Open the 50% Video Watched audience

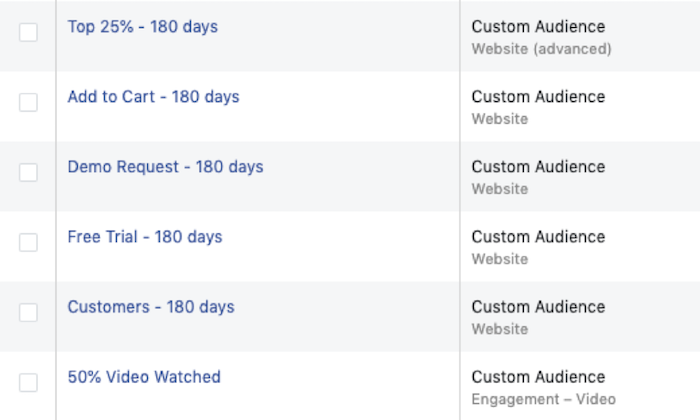point(144,377)
